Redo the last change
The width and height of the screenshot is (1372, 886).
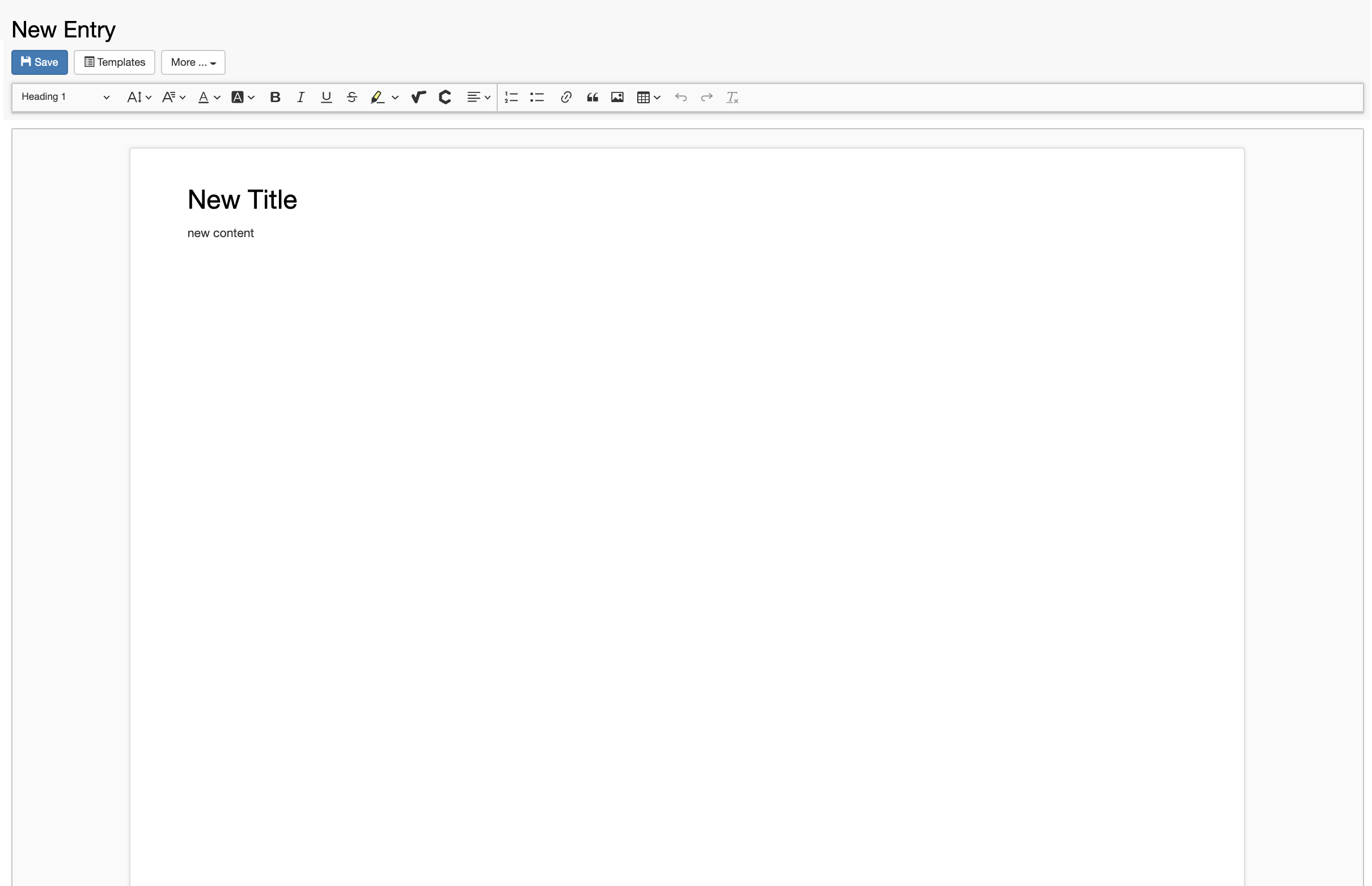pyautogui.click(x=708, y=97)
